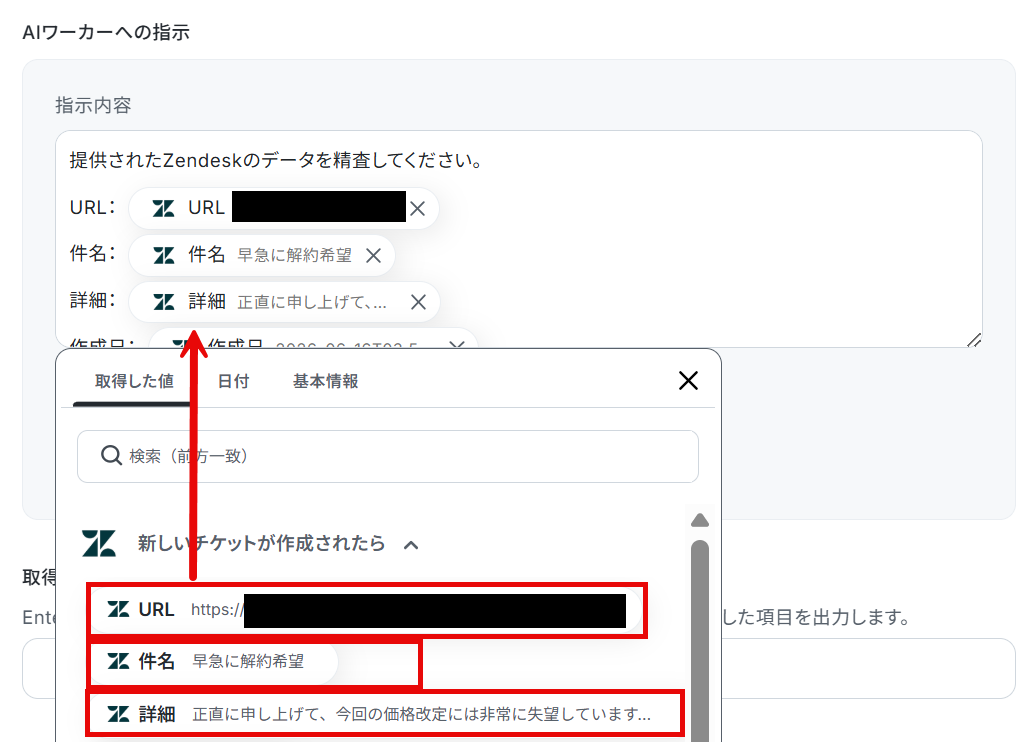
Task: Click the textarea resize handle corner
Action: point(974,340)
